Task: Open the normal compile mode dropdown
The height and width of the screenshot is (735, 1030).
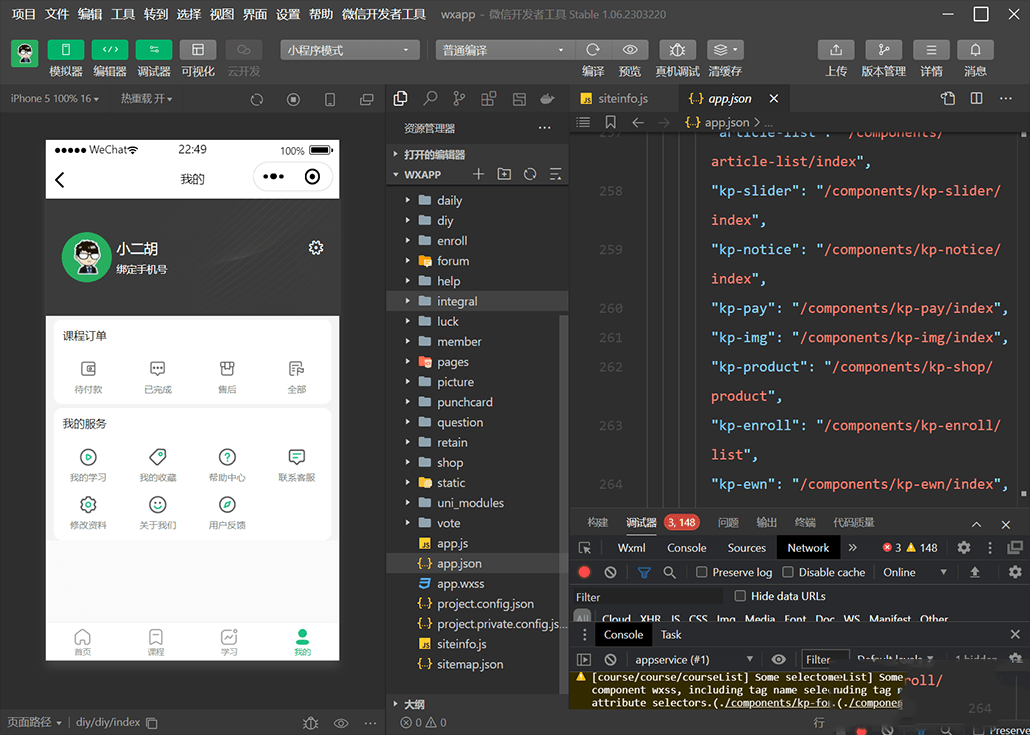Action: point(504,50)
